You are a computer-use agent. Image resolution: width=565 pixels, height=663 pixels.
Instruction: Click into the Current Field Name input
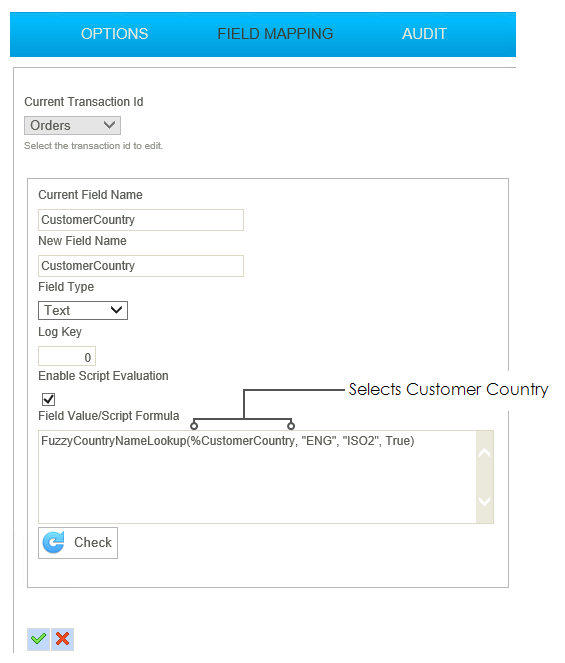pos(141,220)
